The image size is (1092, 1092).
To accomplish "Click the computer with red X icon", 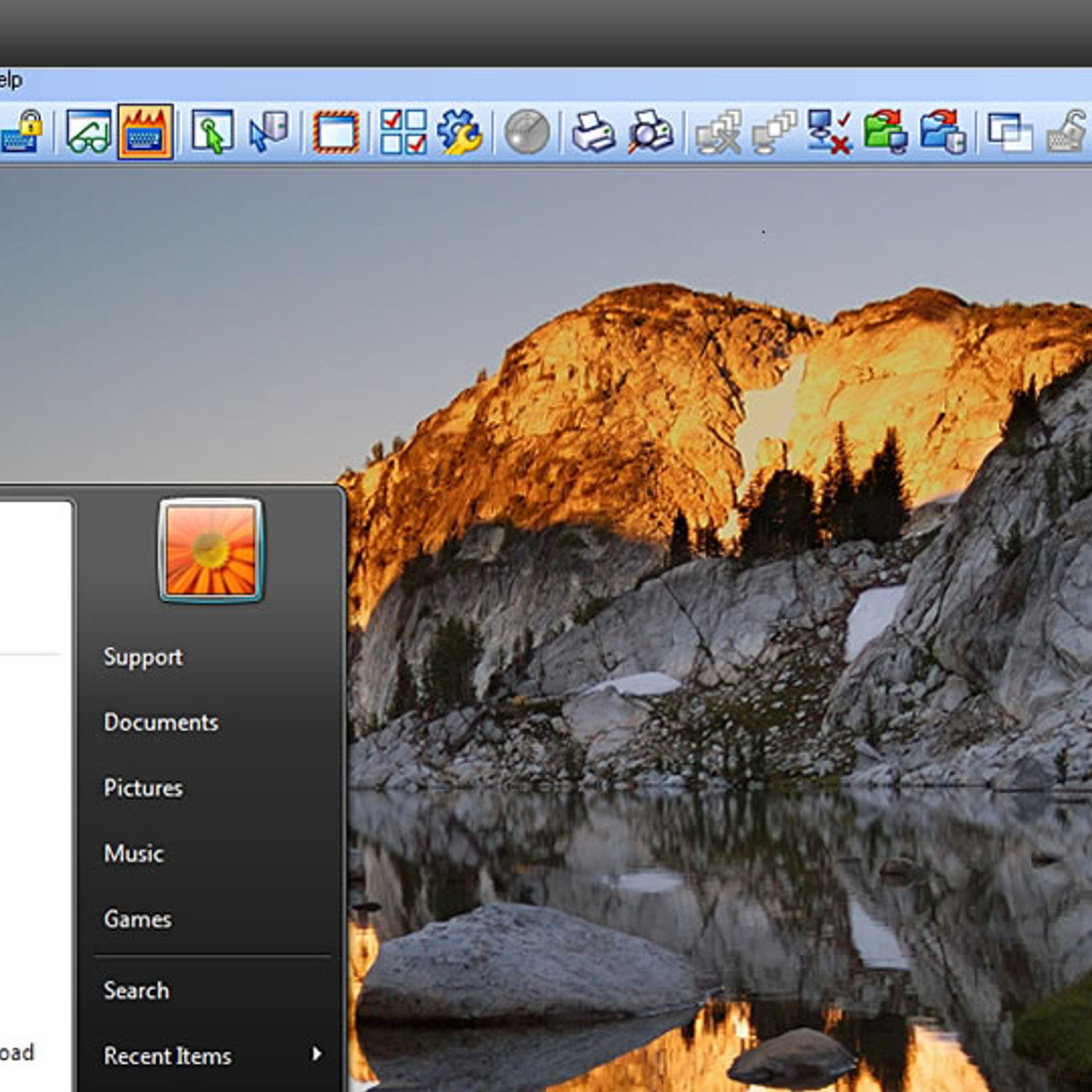I will 829,133.
